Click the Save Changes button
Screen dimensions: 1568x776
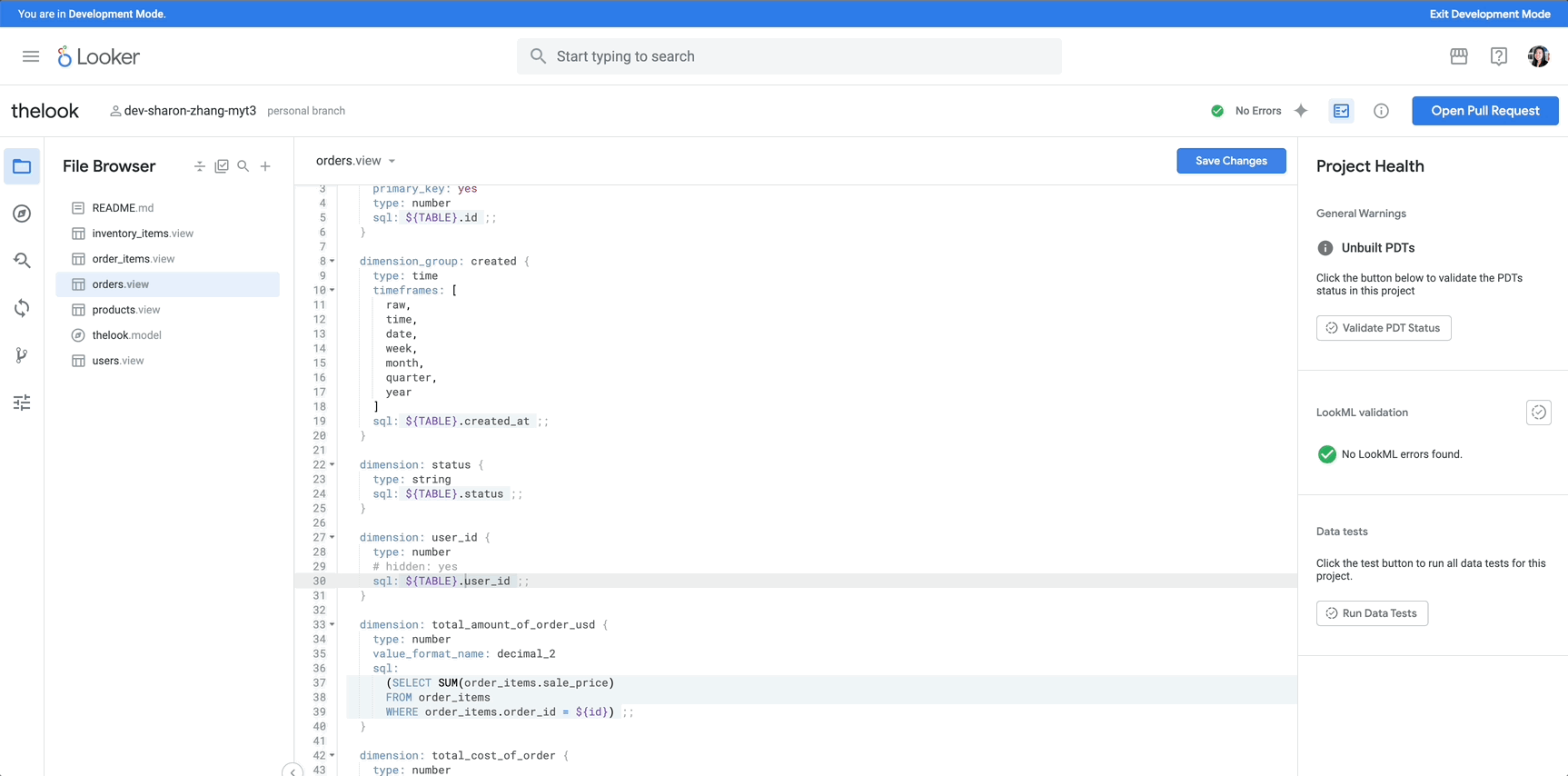(1231, 161)
